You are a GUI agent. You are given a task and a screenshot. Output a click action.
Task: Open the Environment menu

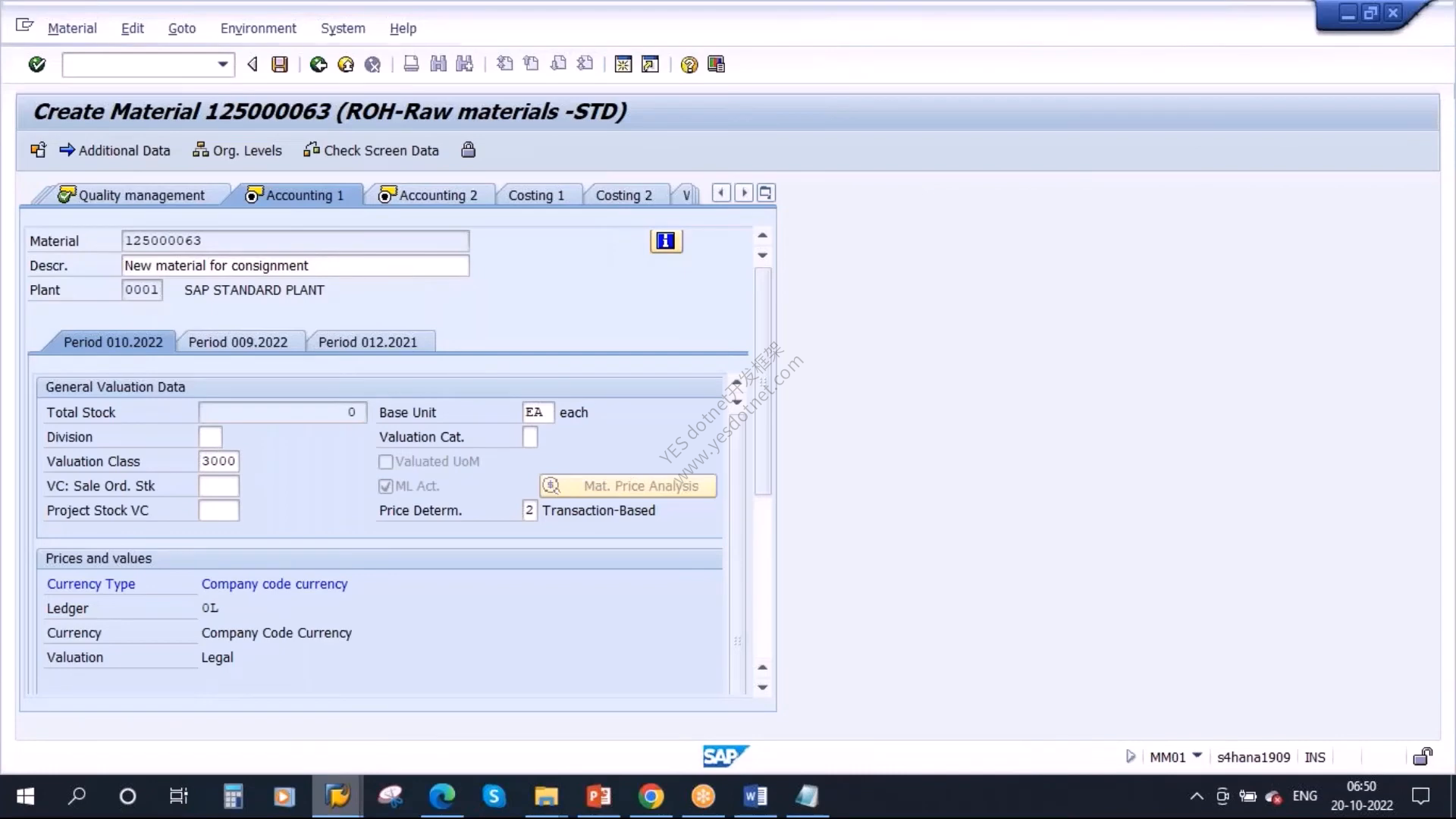tap(258, 28)
